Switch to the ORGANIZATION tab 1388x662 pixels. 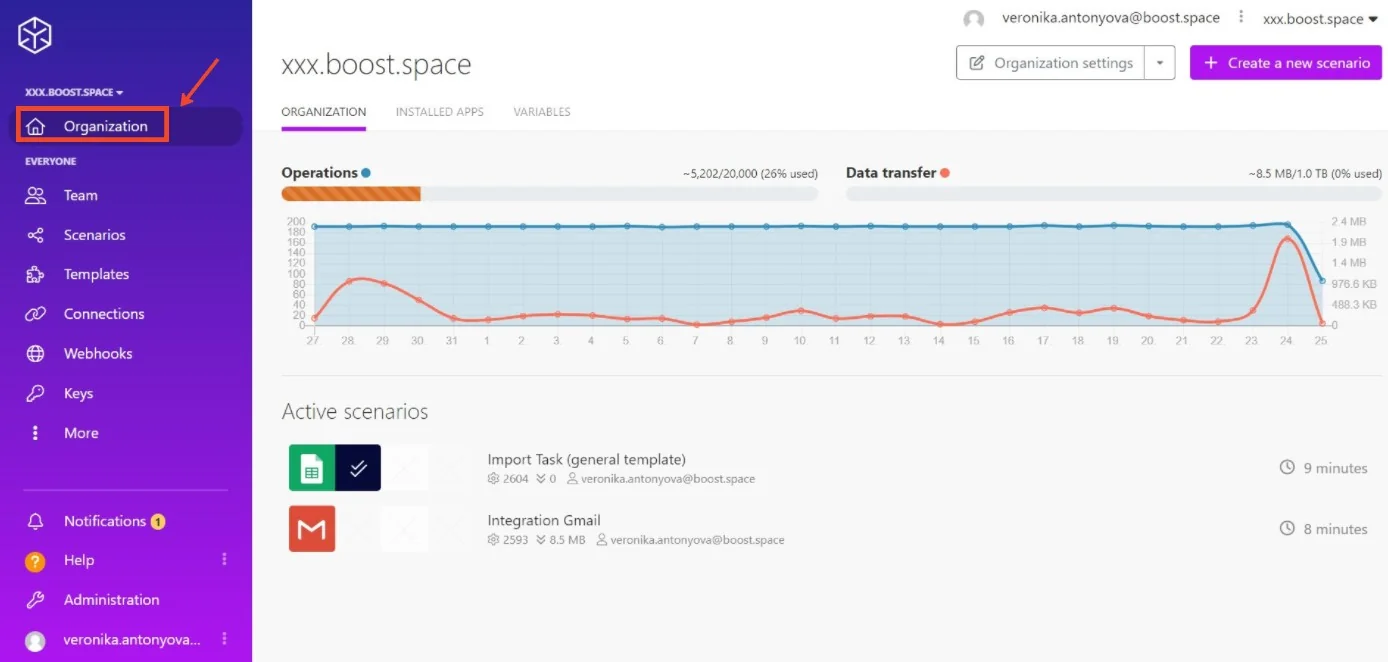[x=324, y=112]
